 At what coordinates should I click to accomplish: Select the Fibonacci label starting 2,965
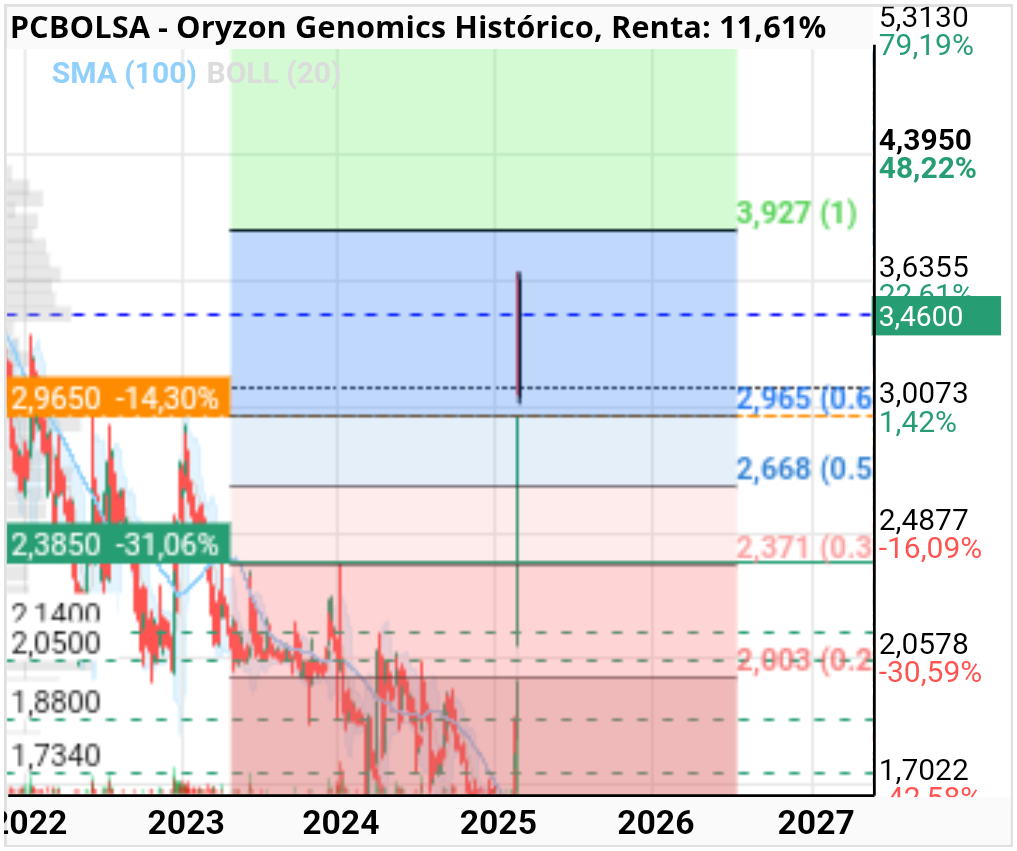804,398
